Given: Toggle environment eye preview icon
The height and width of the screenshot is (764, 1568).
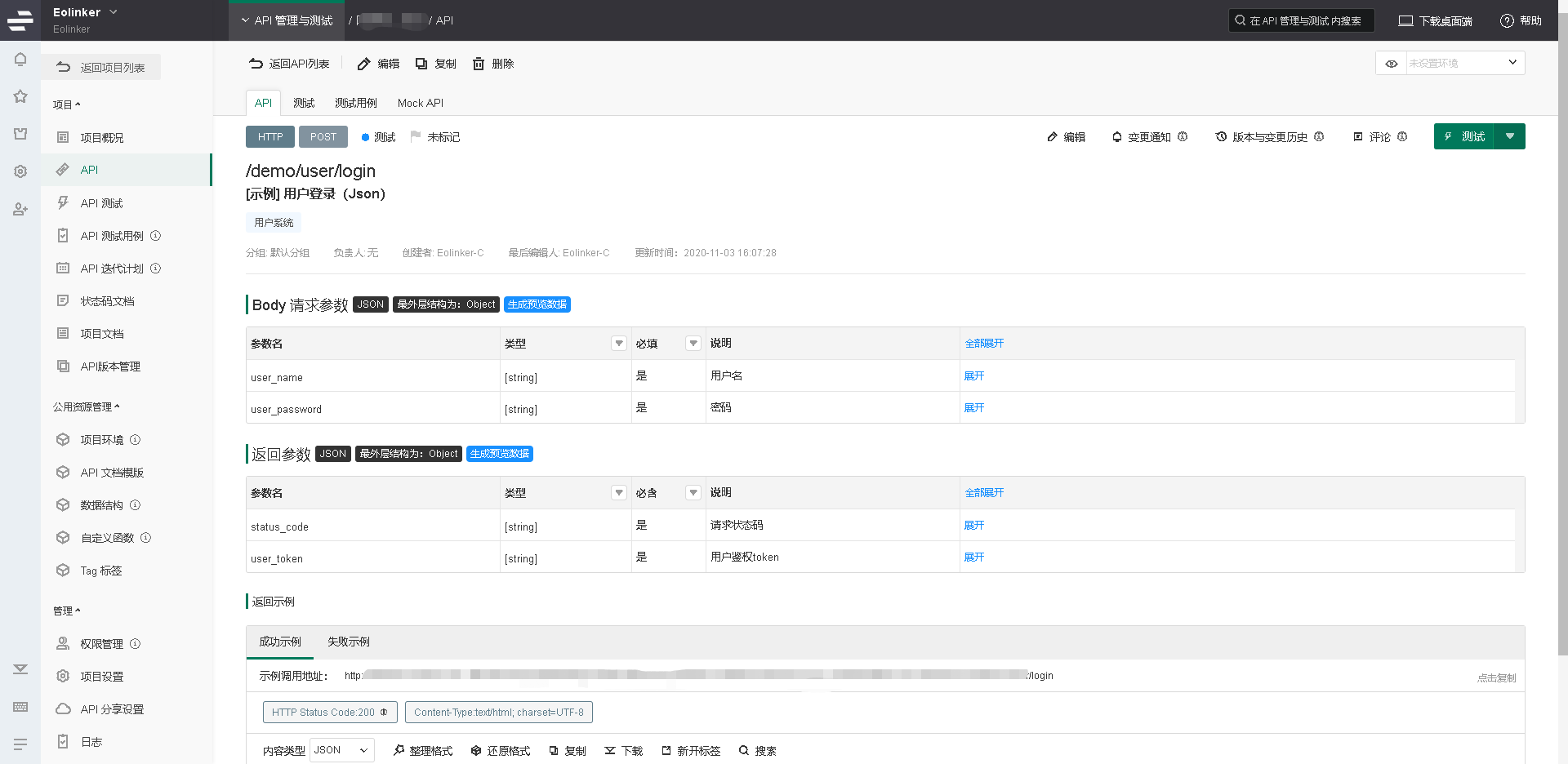Looking at the screenshot, I should click(x=1392, y=64).
